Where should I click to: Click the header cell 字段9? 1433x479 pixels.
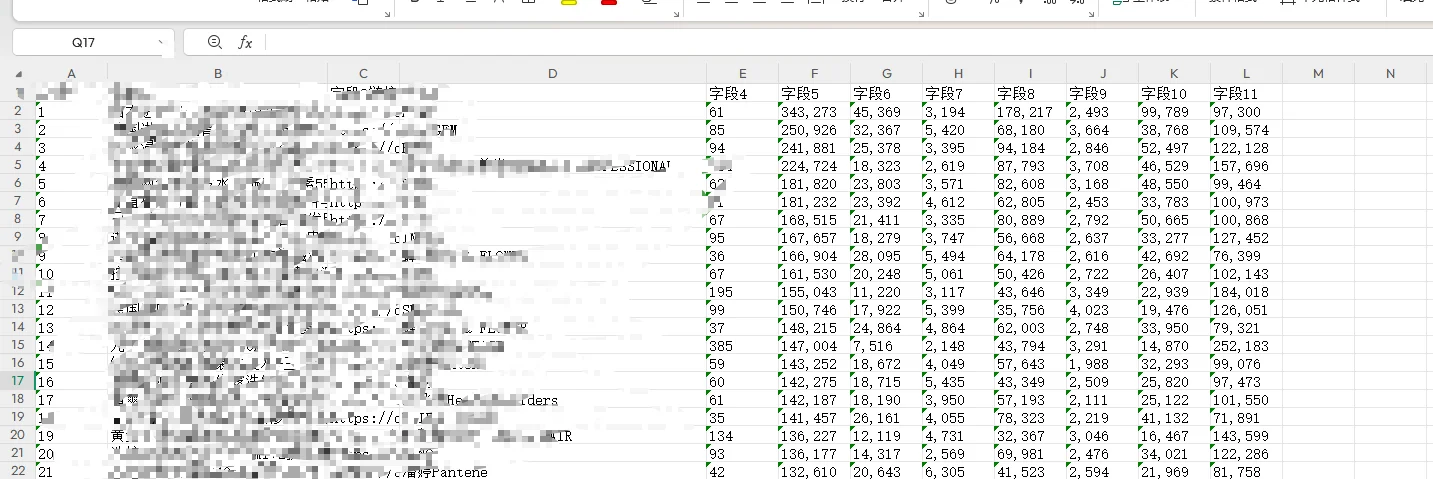pos(1102,93)
